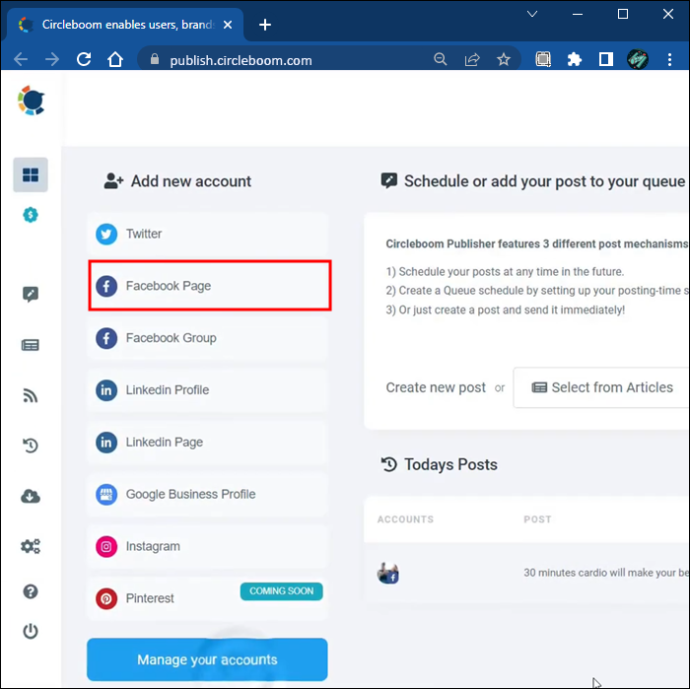Screen dimensions: 690x689
Task: Open the pricing dollar badge icon
Action: [30, 215]
